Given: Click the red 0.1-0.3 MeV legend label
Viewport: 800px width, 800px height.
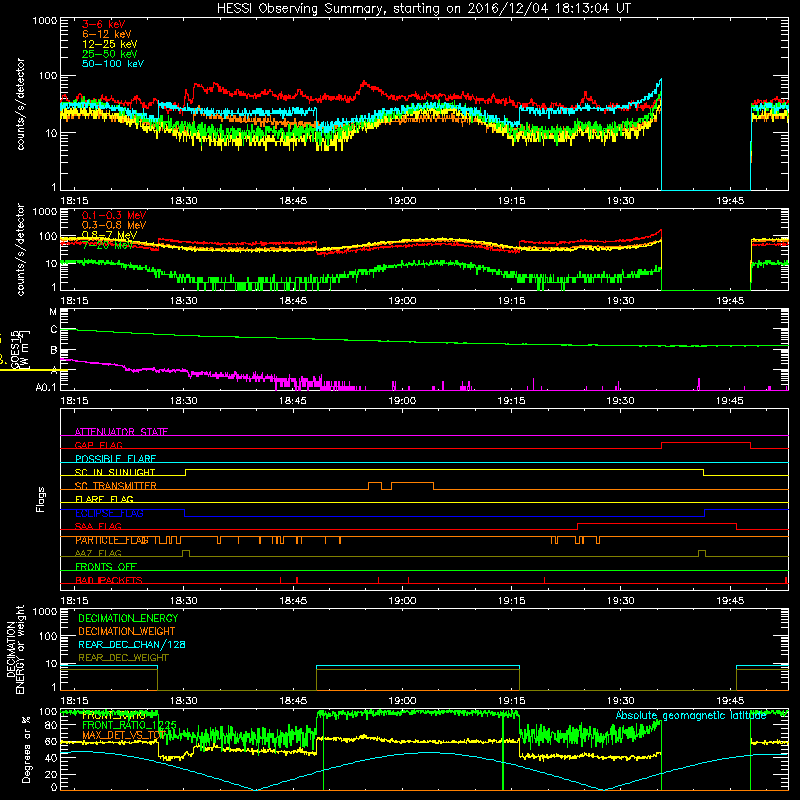Looking at the screenshot, I should (114, 215).
